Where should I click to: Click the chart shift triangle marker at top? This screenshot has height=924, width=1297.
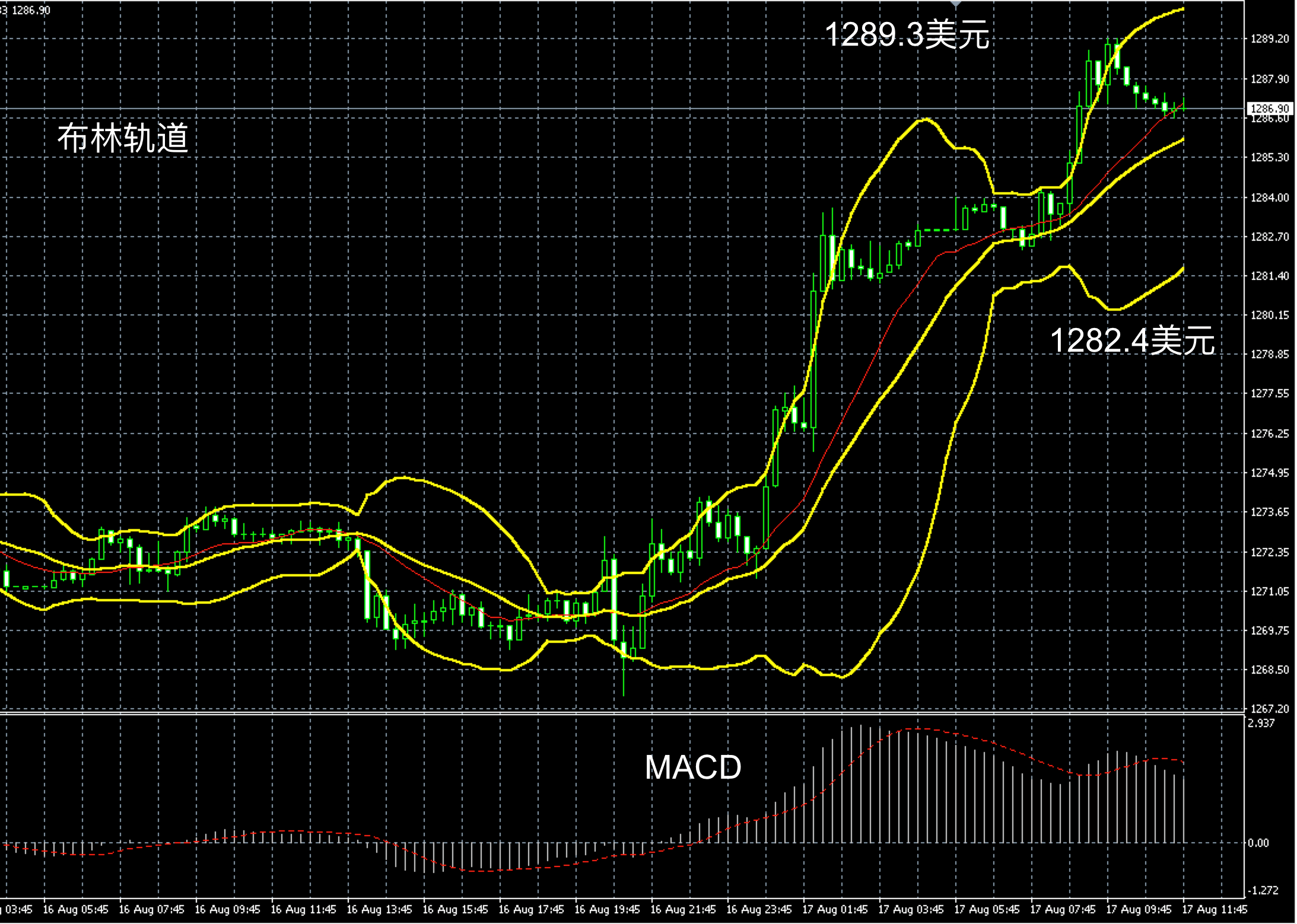click(x=956, y=4)
